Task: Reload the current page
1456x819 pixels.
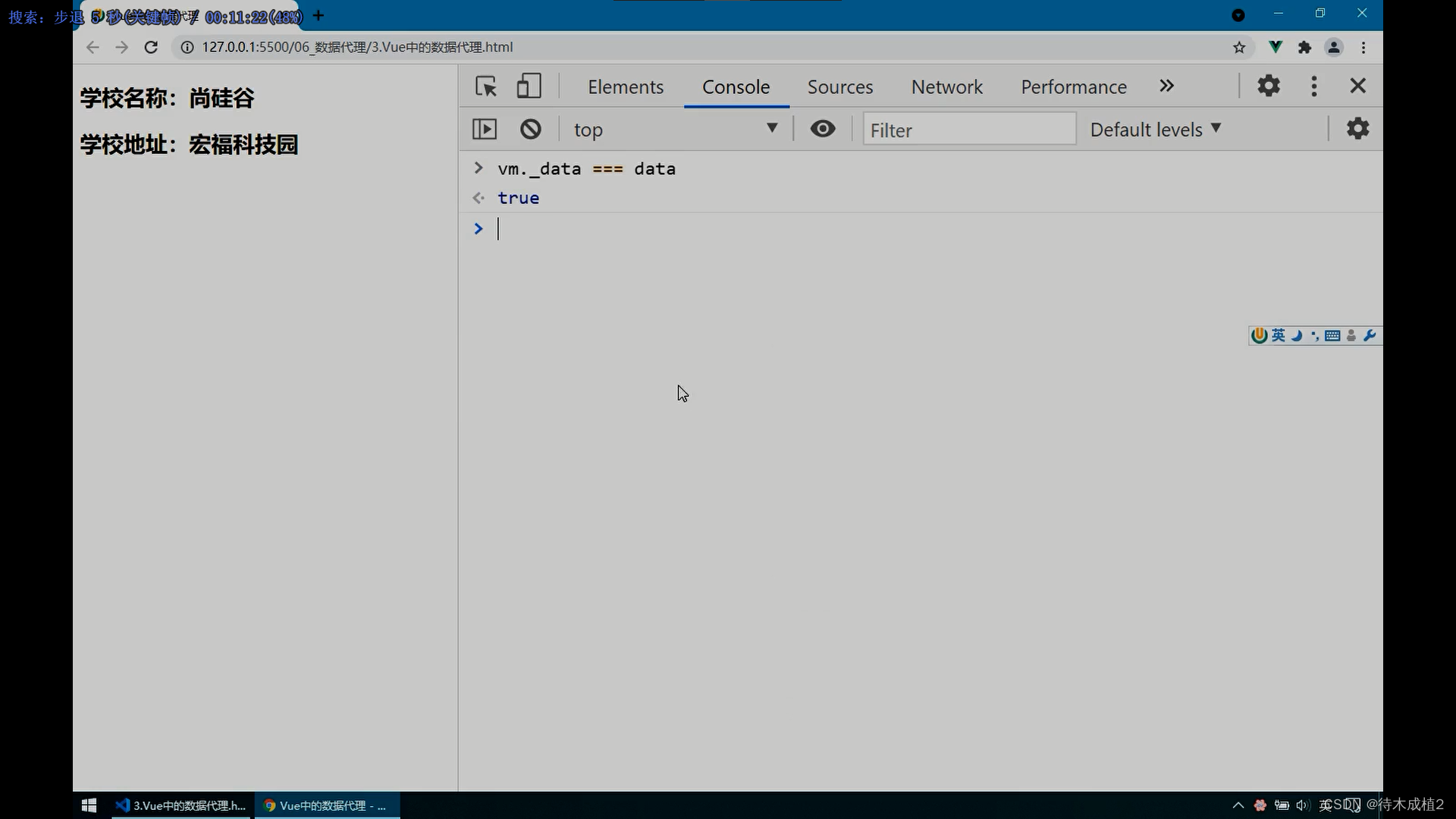Action: pyautogui.click(x=151, y=47)
